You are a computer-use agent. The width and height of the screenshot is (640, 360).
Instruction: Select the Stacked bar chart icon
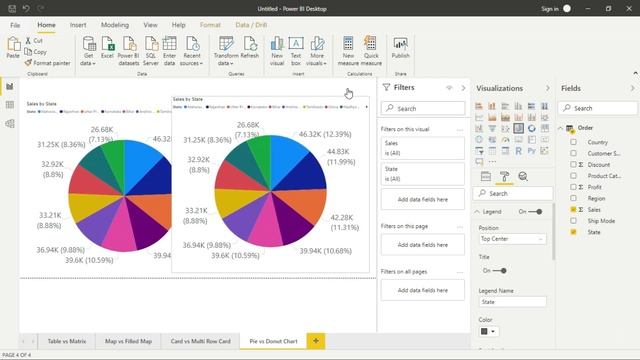[x=479, y=106]
